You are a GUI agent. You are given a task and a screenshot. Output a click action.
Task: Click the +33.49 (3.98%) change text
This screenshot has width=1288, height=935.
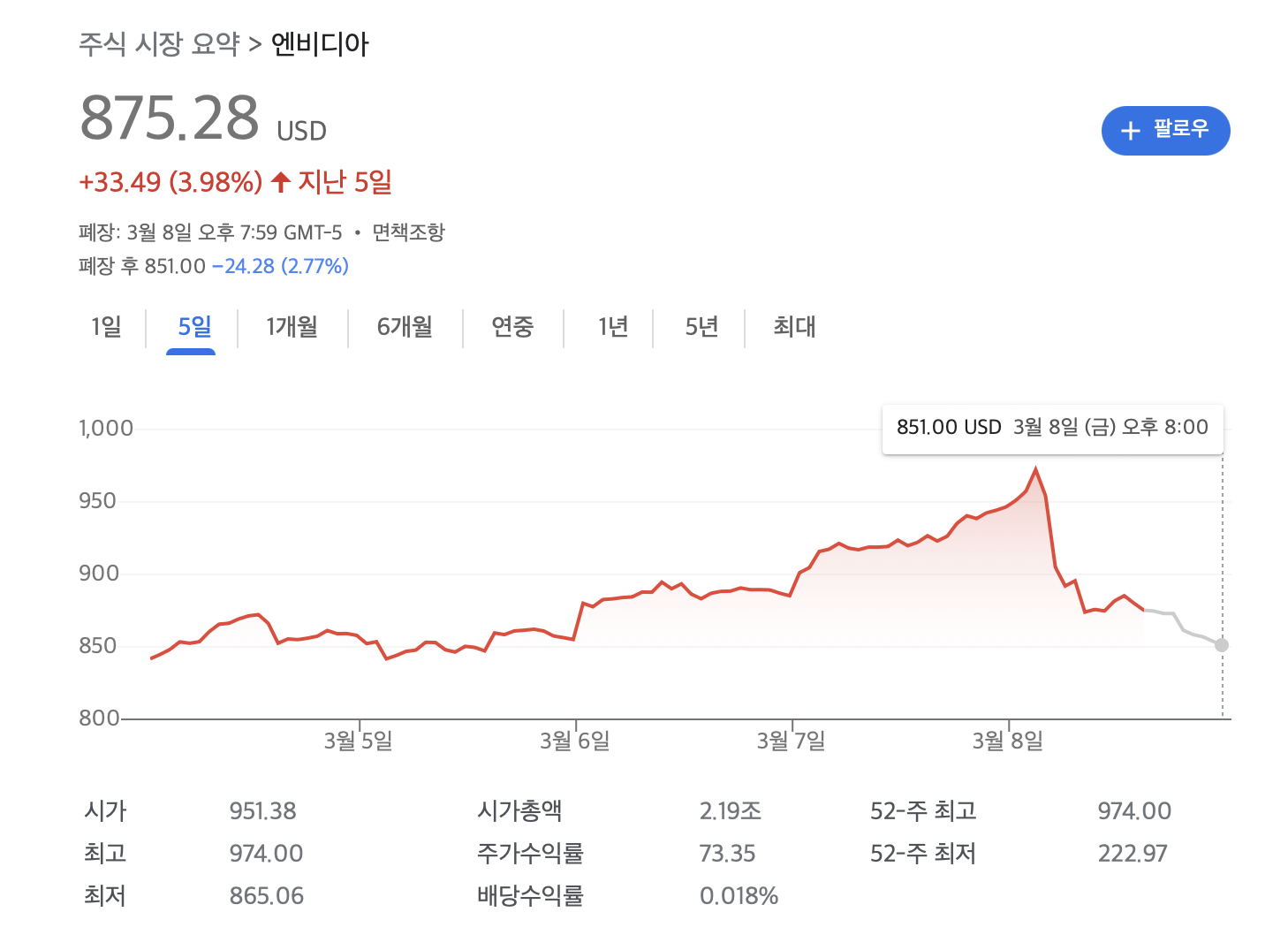170,182
